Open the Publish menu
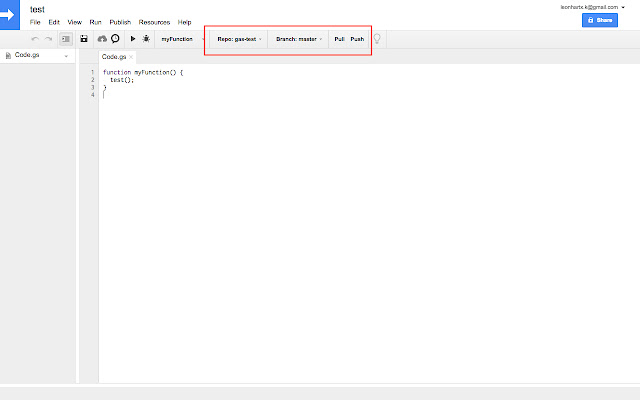 pos(120,22)
